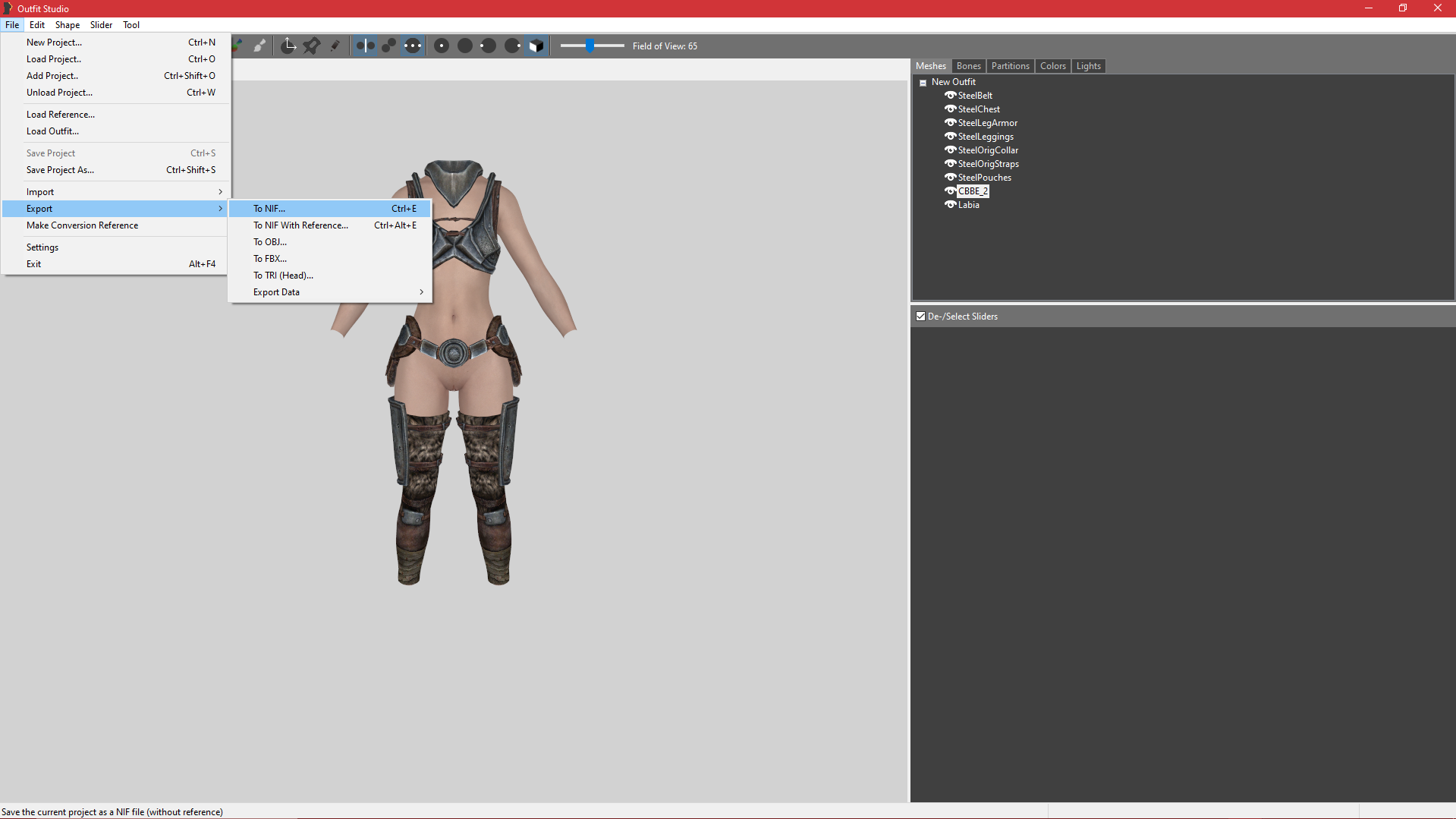Select the SteelPouches mesh name
This screenshot has width=1456, height=819.
click(x=984, y=178)
